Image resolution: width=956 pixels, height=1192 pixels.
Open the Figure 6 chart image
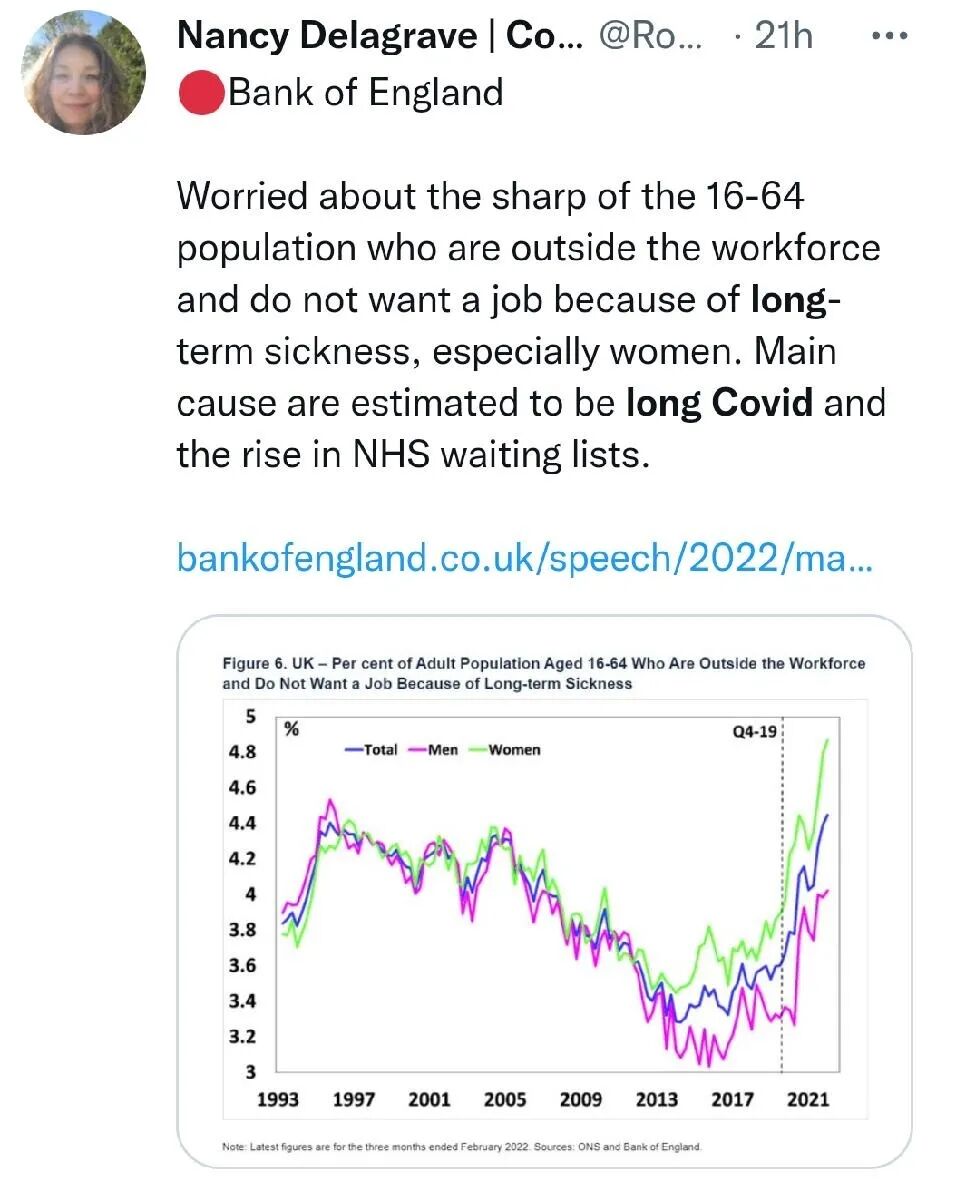pyautogui.click(x=544, y=891)
